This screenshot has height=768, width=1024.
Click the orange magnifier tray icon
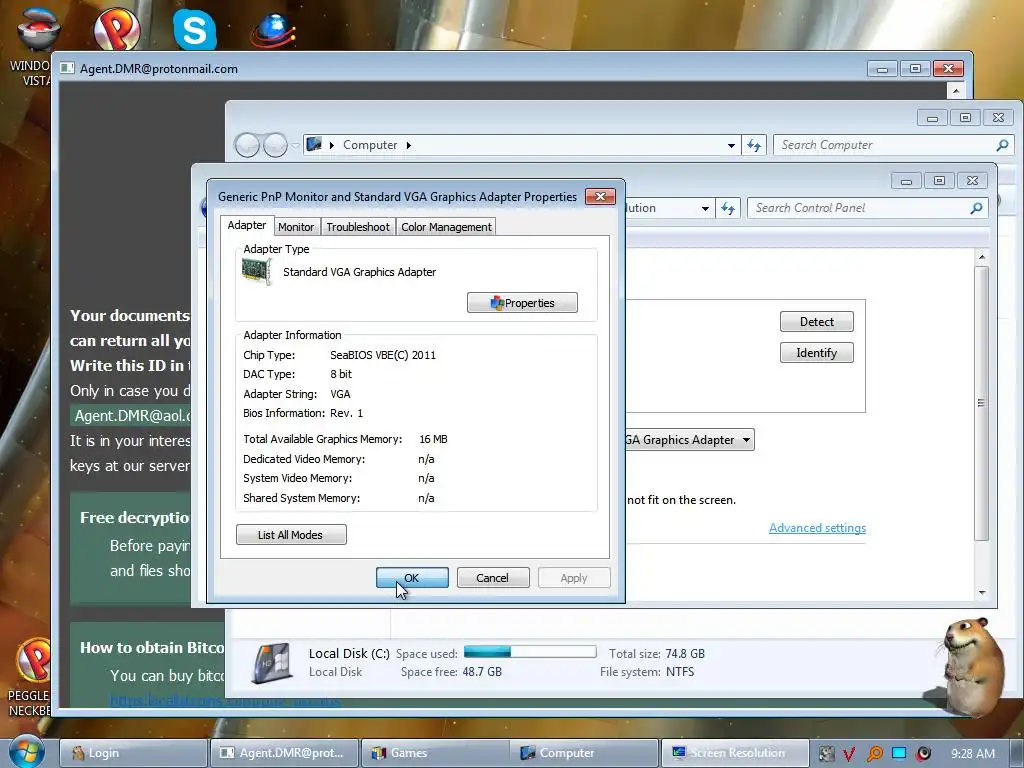click(x=874, y=754)
